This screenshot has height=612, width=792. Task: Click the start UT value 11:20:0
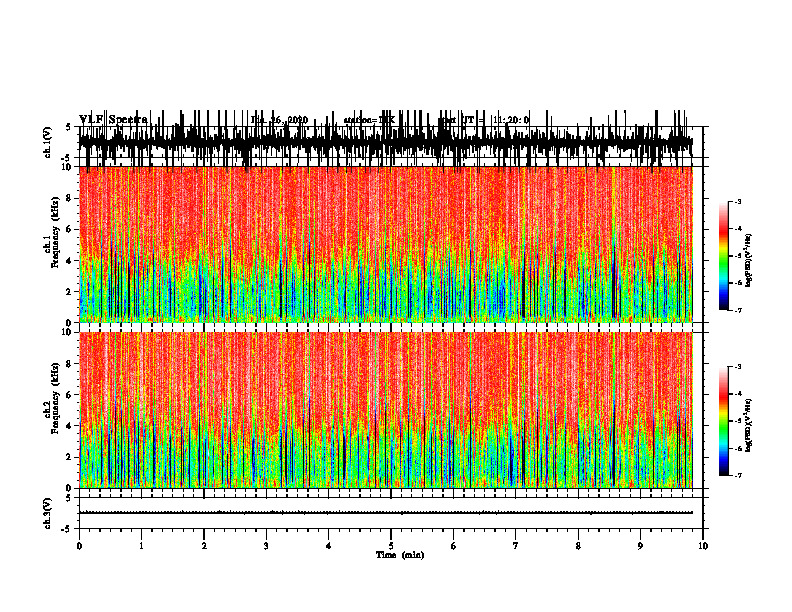point(511,120)
